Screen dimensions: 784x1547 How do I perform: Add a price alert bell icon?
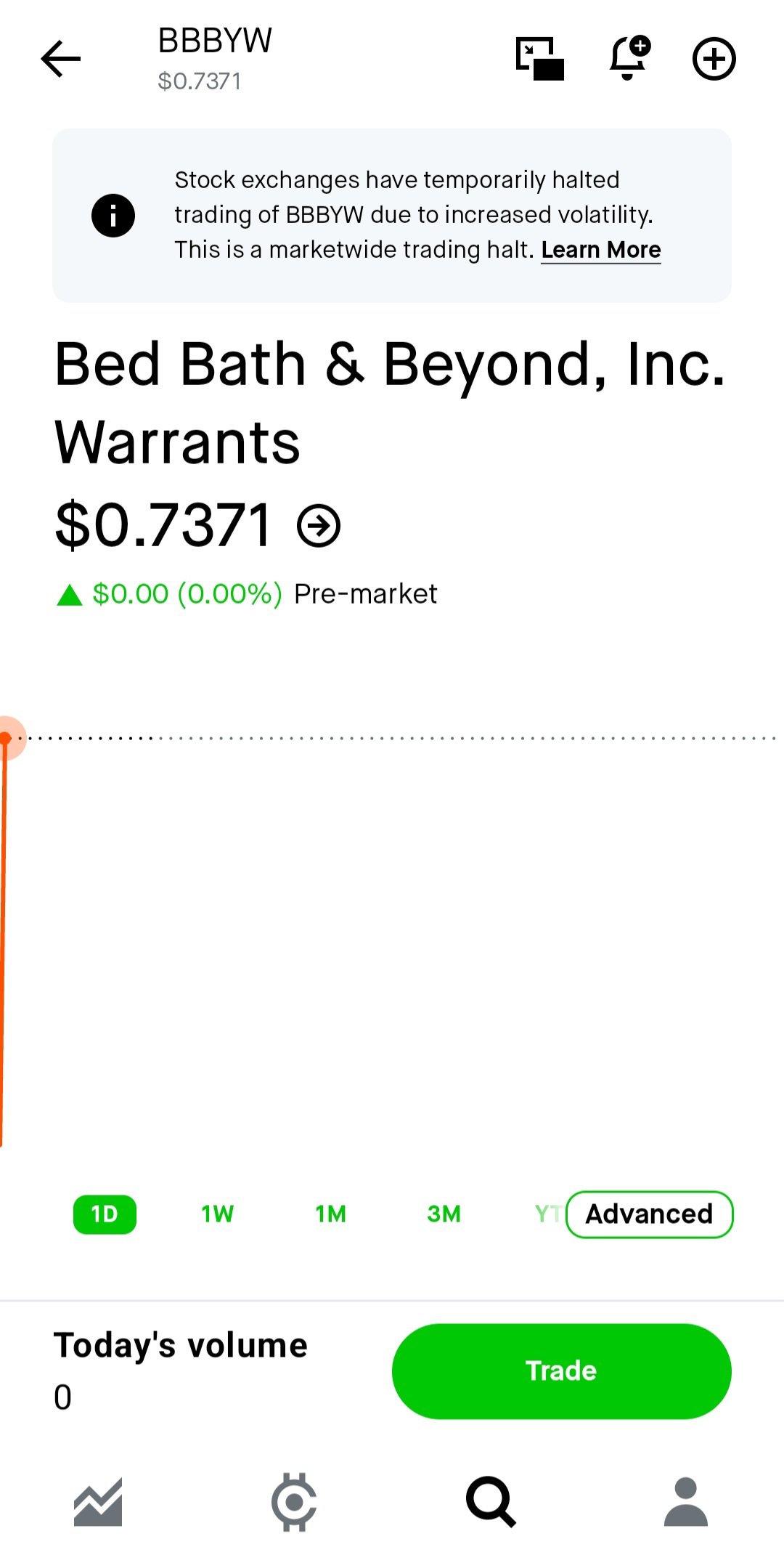point(629,58)
